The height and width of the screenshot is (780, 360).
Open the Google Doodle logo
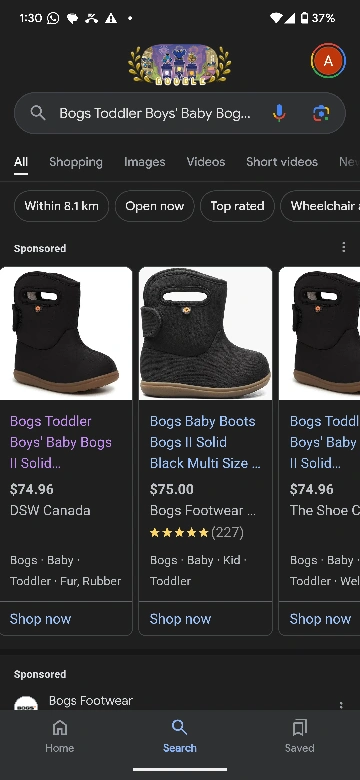pos(180,65)
